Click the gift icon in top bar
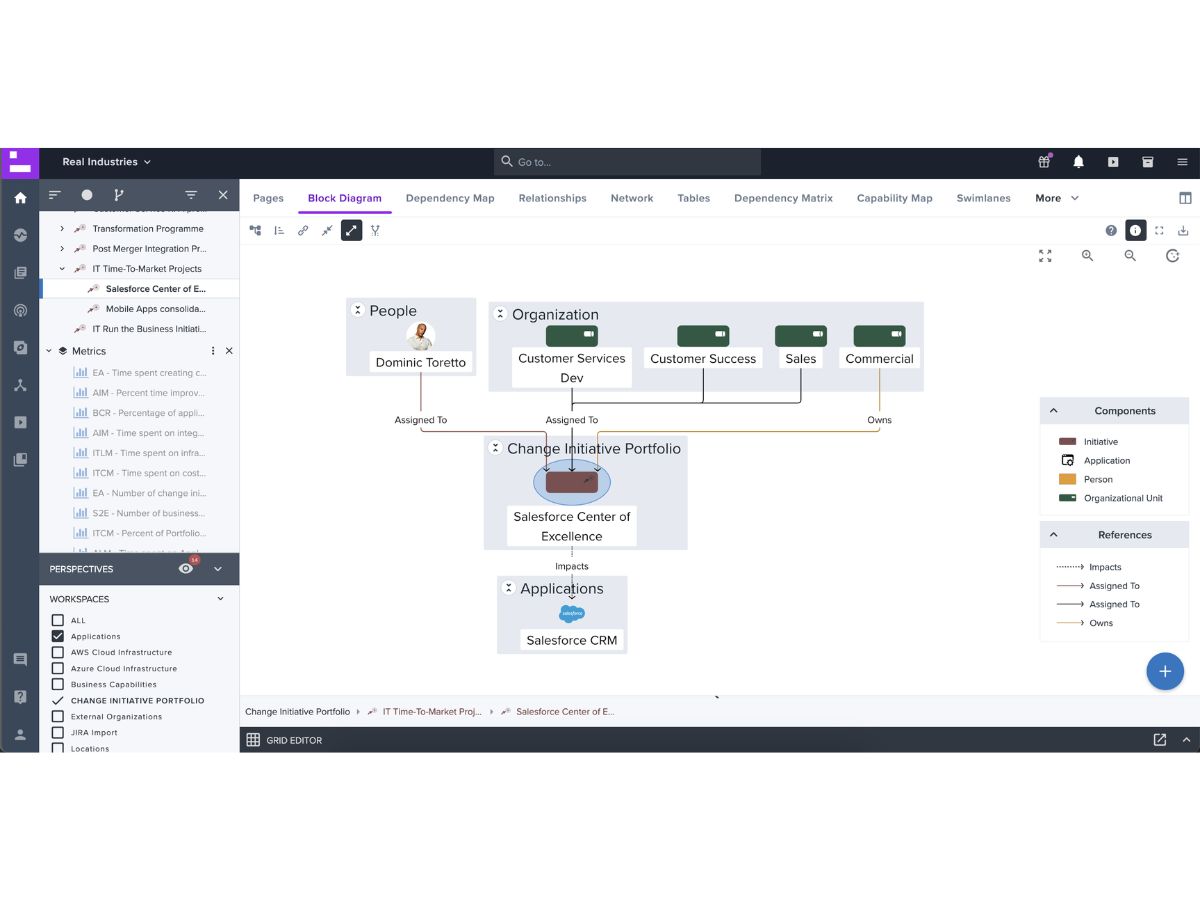 [x=1045, y=161]
